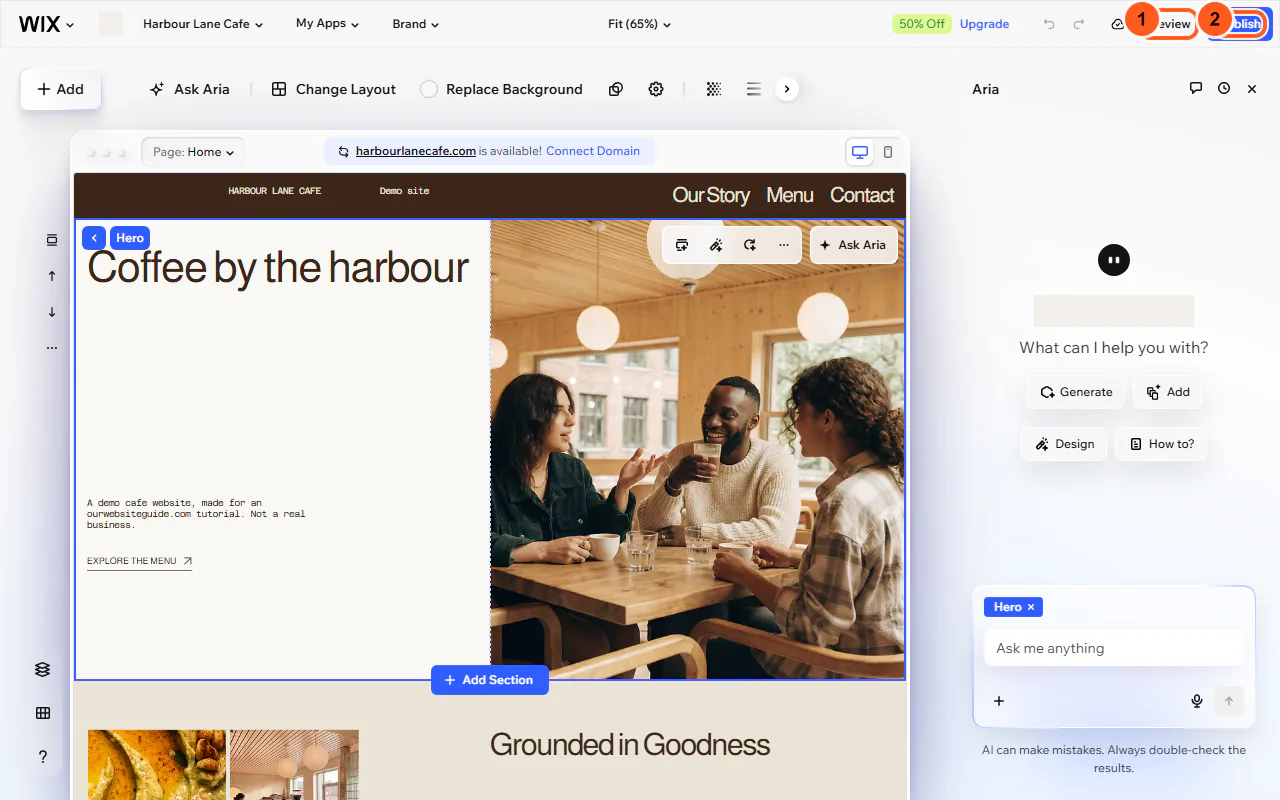Click the Menu navigation item on the site
1280x800 pixels.
pos(790,195)
